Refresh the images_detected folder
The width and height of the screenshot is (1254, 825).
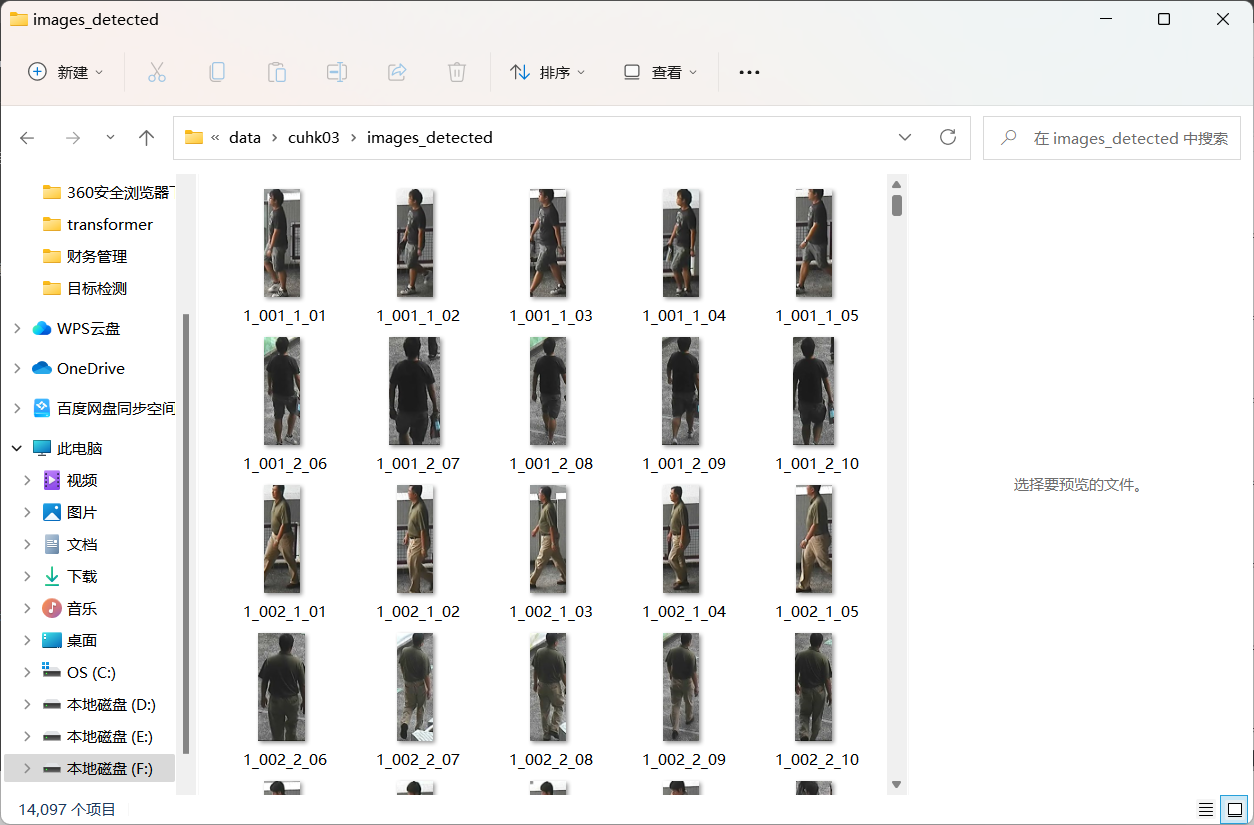(948, 137)
